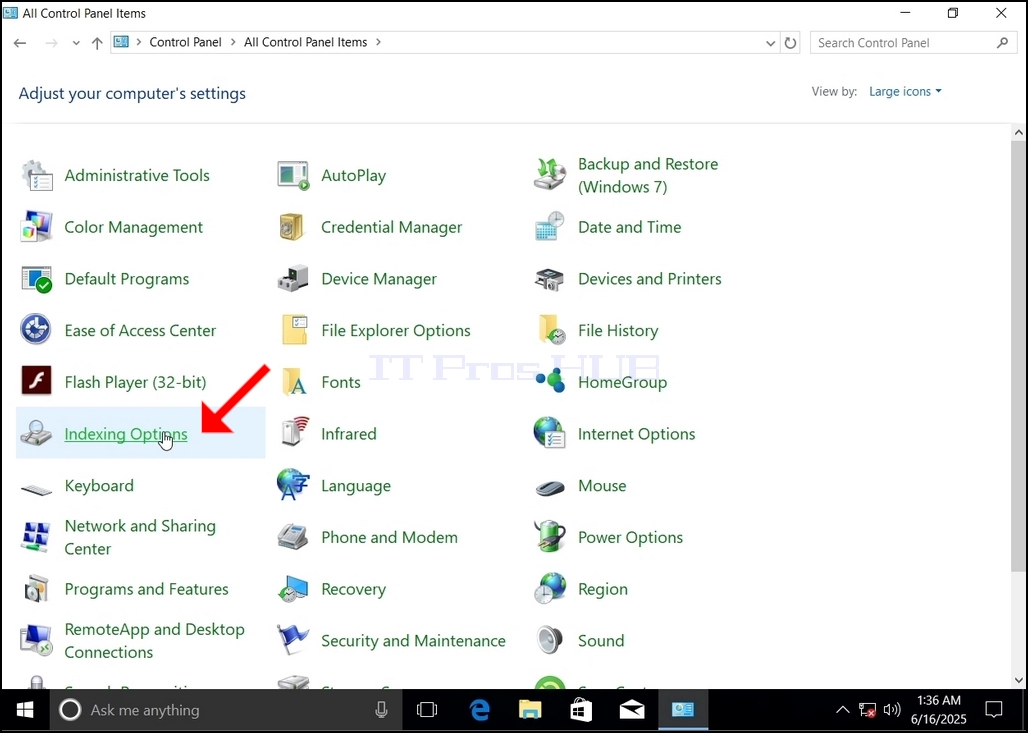Open the Device Manager icon
The image size is (1028, 733).
293,279
